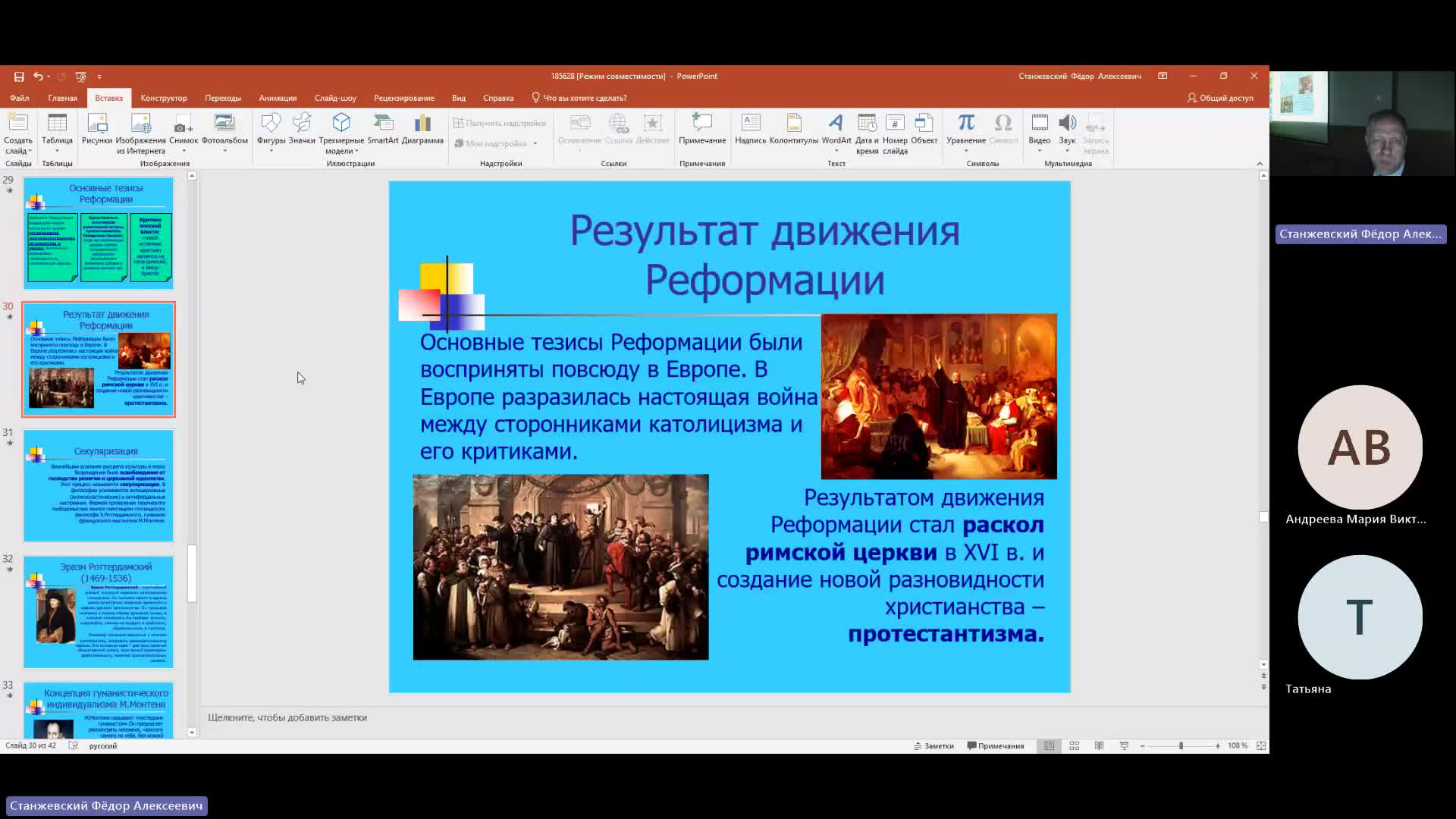The height and width of the screenshot is (819, 1456).
Task: Select slide 29 thumbnail 'Основные тезисы Реформации'
Action: coord(99,233)
